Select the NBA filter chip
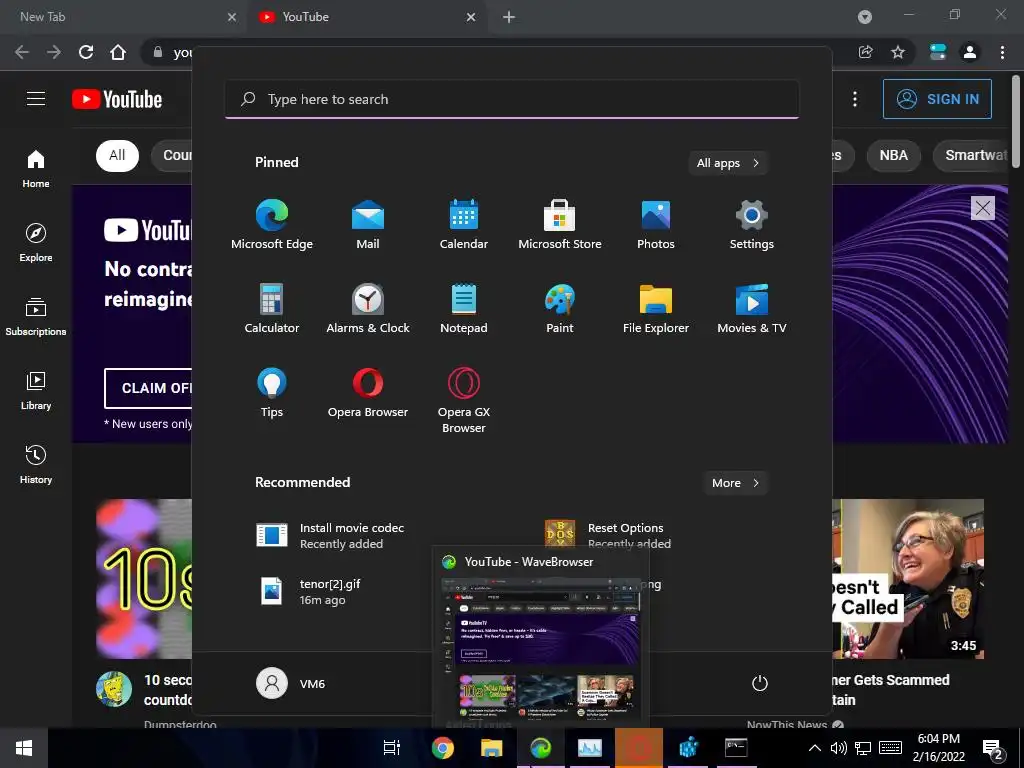This screenshot has height=768, width=1024. (x=893, y=155)
